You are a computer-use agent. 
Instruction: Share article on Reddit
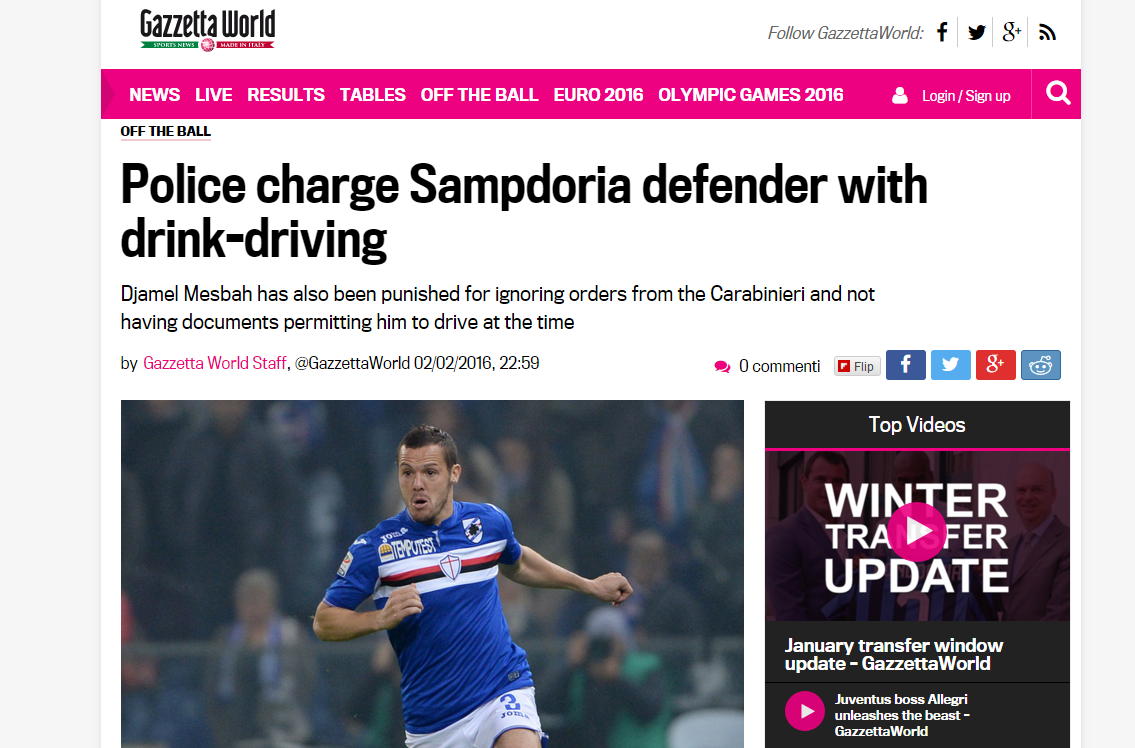point(1040,365)
